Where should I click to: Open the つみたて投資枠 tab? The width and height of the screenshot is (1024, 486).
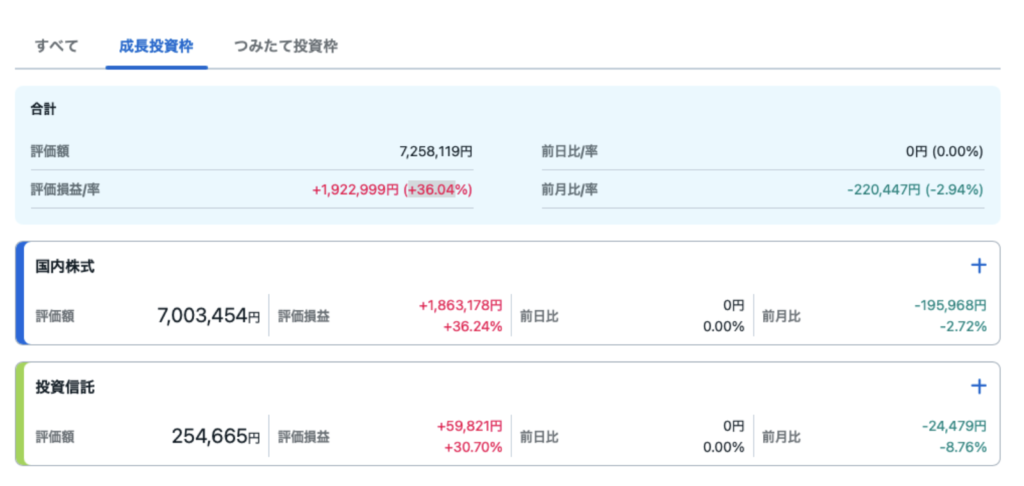(285, 46)
